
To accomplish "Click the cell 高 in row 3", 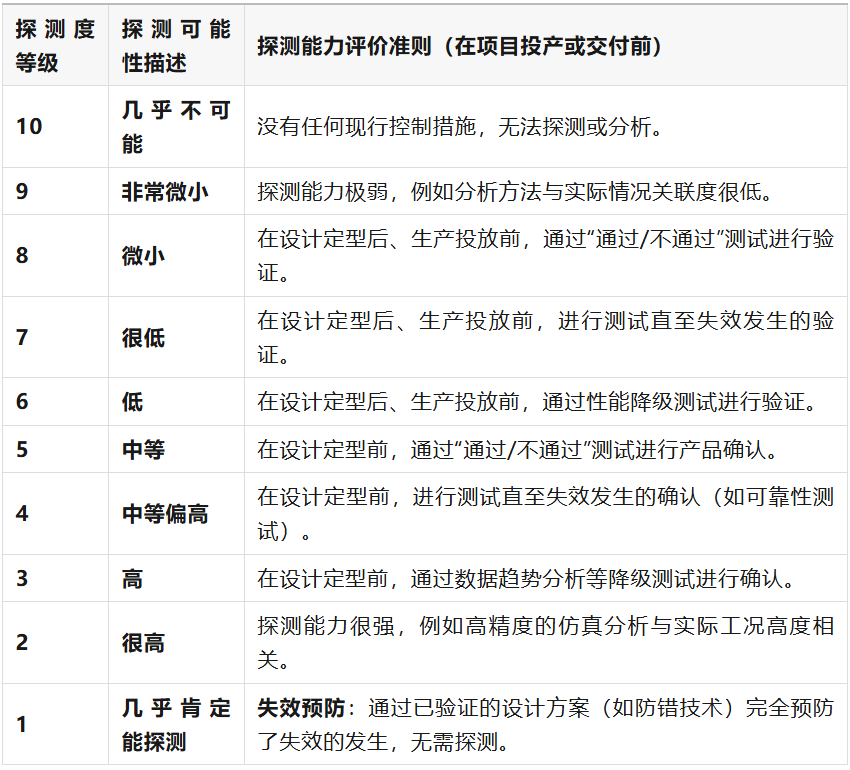I will (x=176, y=579).
